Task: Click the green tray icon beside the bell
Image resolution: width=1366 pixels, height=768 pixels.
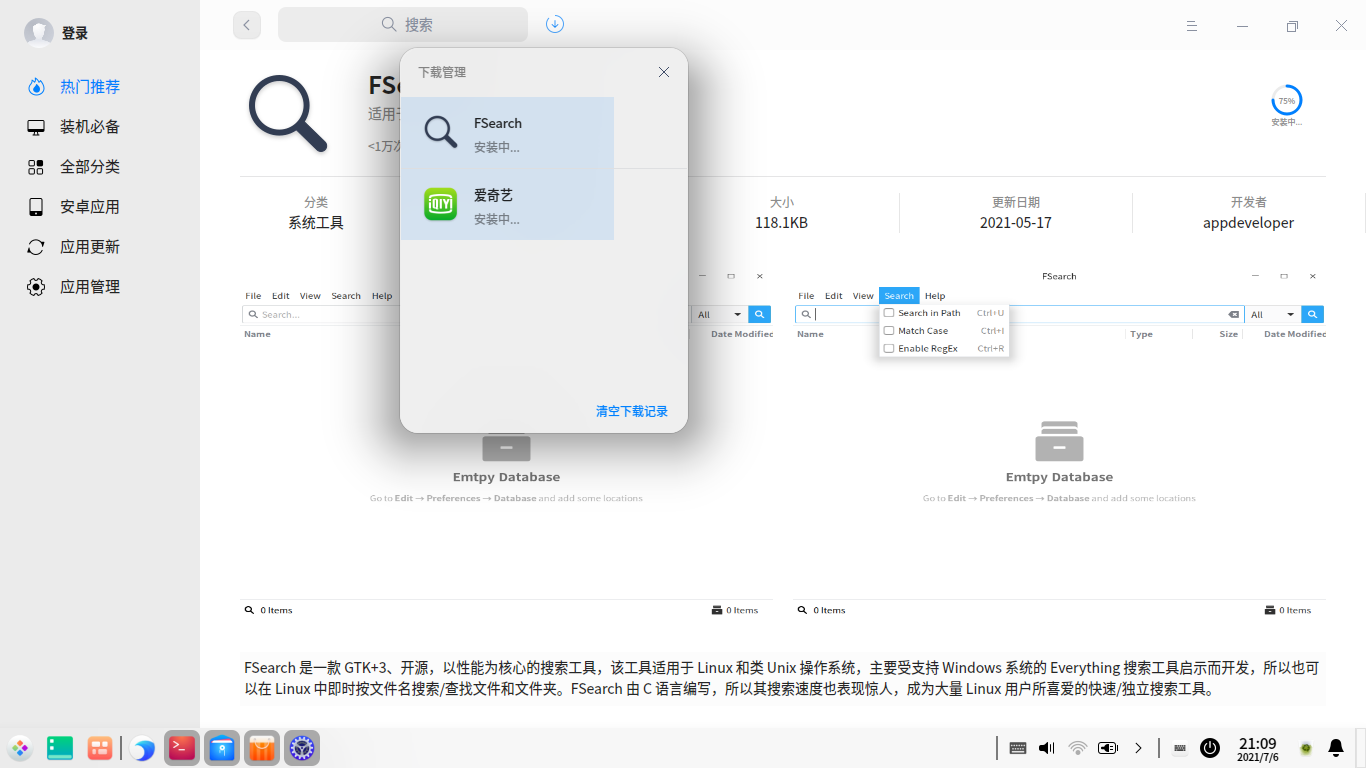Action: 1306,748
